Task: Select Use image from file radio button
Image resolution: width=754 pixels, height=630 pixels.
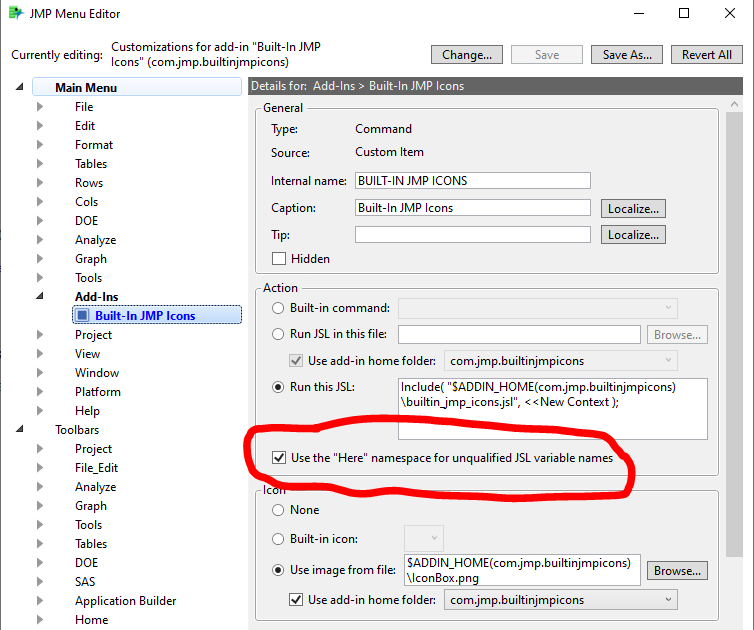Action: pos(278,570)
